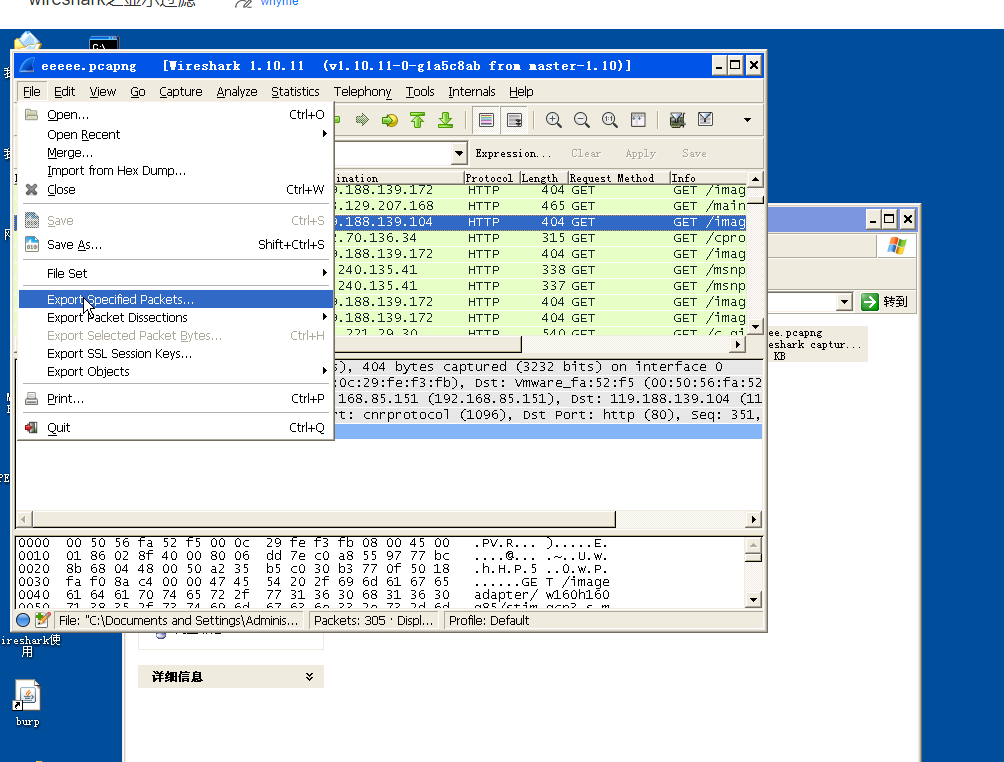Select the packet row with length 465
Image resolution: width=1004 pixels, height=762 pixels.
click(540, 206)
